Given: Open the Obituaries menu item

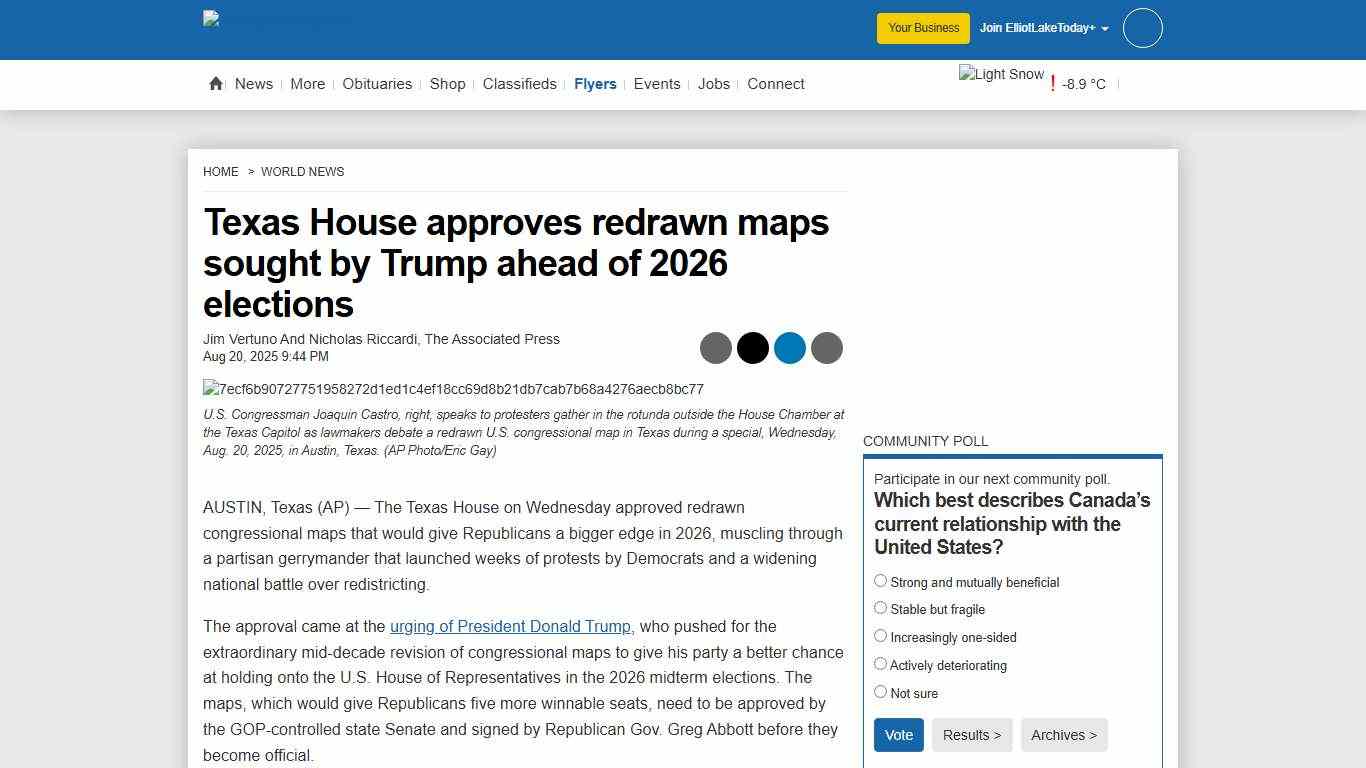Looking at the screenshot, I should [377, 84].
